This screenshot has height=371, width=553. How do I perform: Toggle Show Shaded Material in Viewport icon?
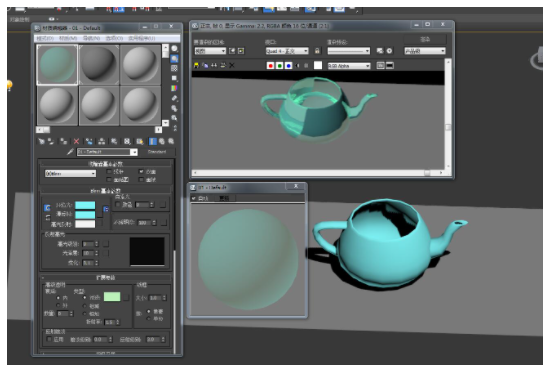(140, 141)
